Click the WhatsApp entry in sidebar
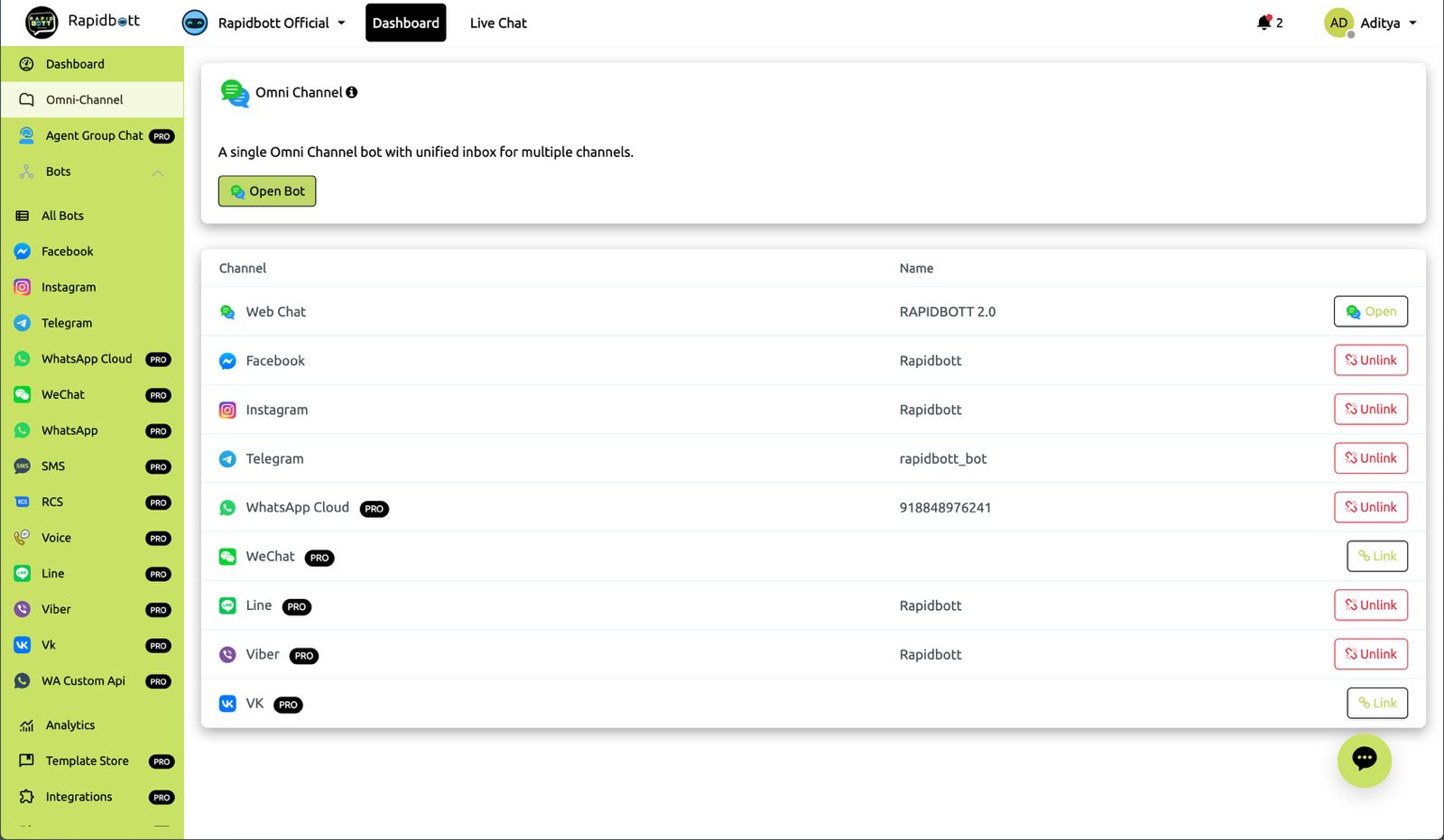 point(92,430)
